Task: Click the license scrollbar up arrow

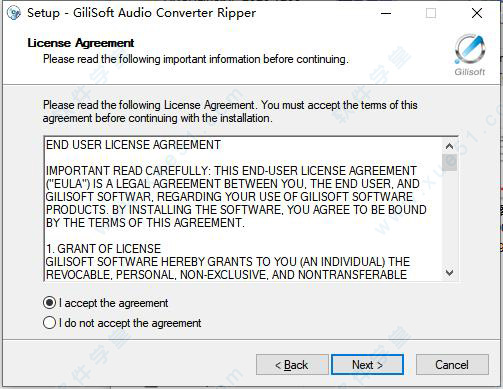Action: 449,146
